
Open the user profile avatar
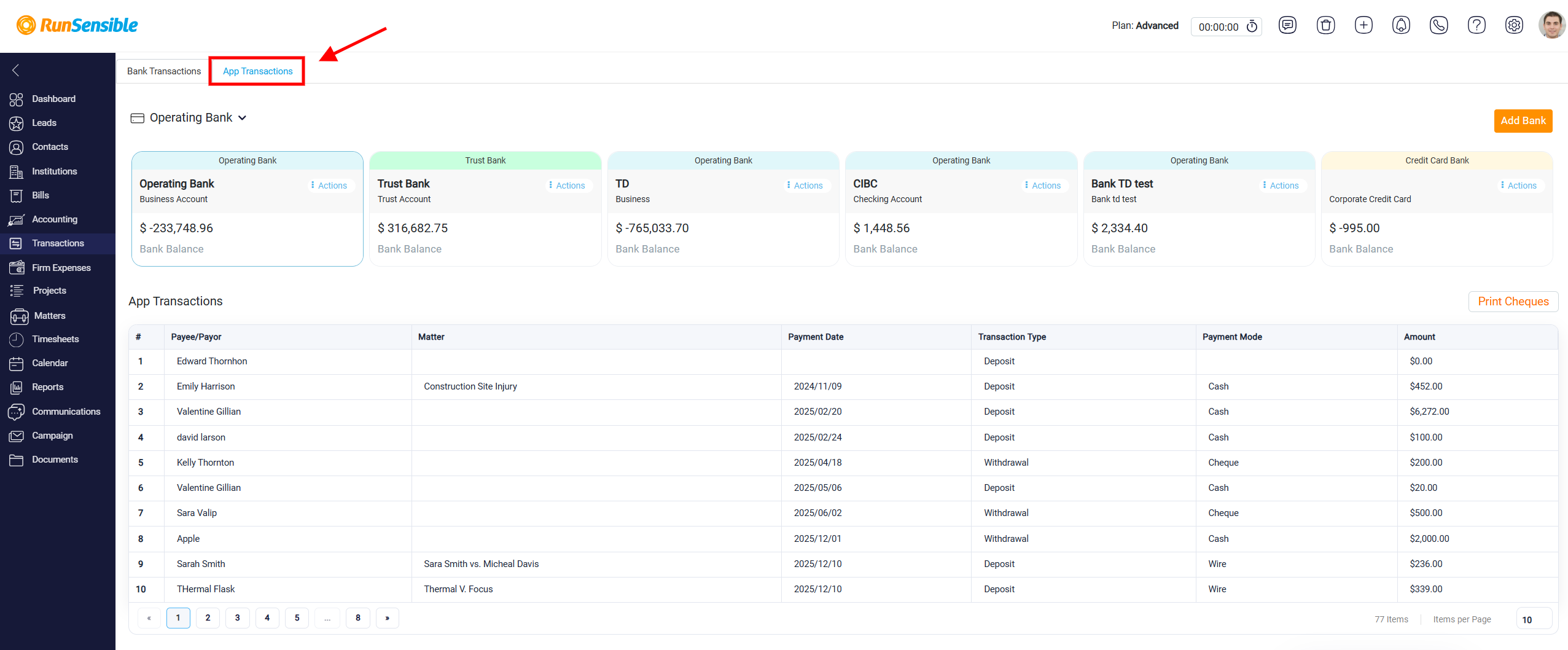[x=1551, y=25]
